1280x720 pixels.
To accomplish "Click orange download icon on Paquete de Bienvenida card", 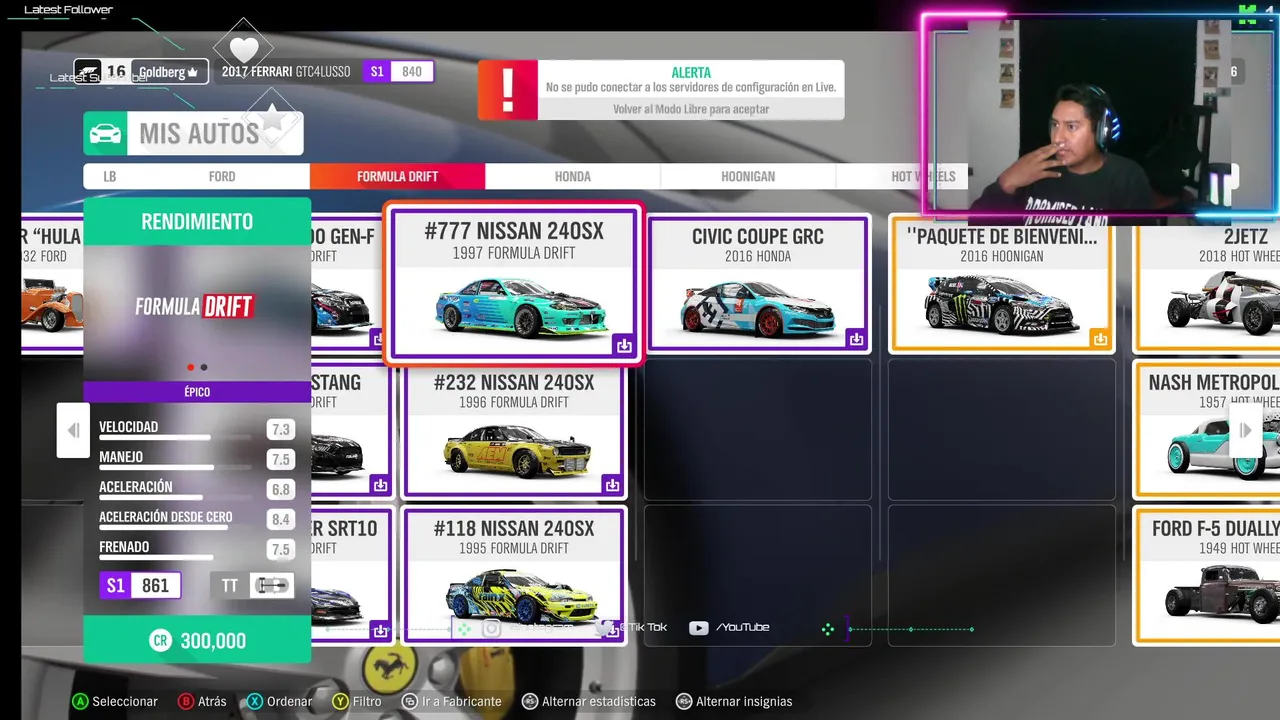I will pyautogui.click(x=1100, y=339).
